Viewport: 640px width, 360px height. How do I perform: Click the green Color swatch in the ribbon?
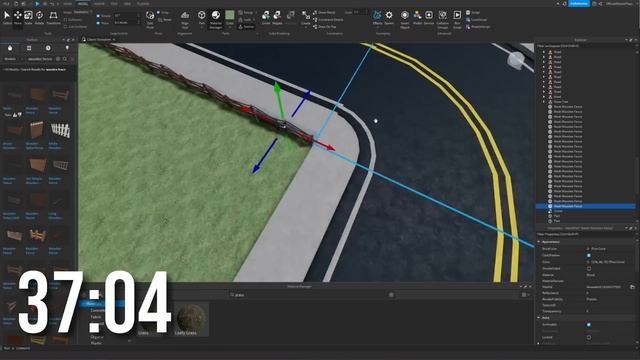pyautogui.click(x=230, y=15)
